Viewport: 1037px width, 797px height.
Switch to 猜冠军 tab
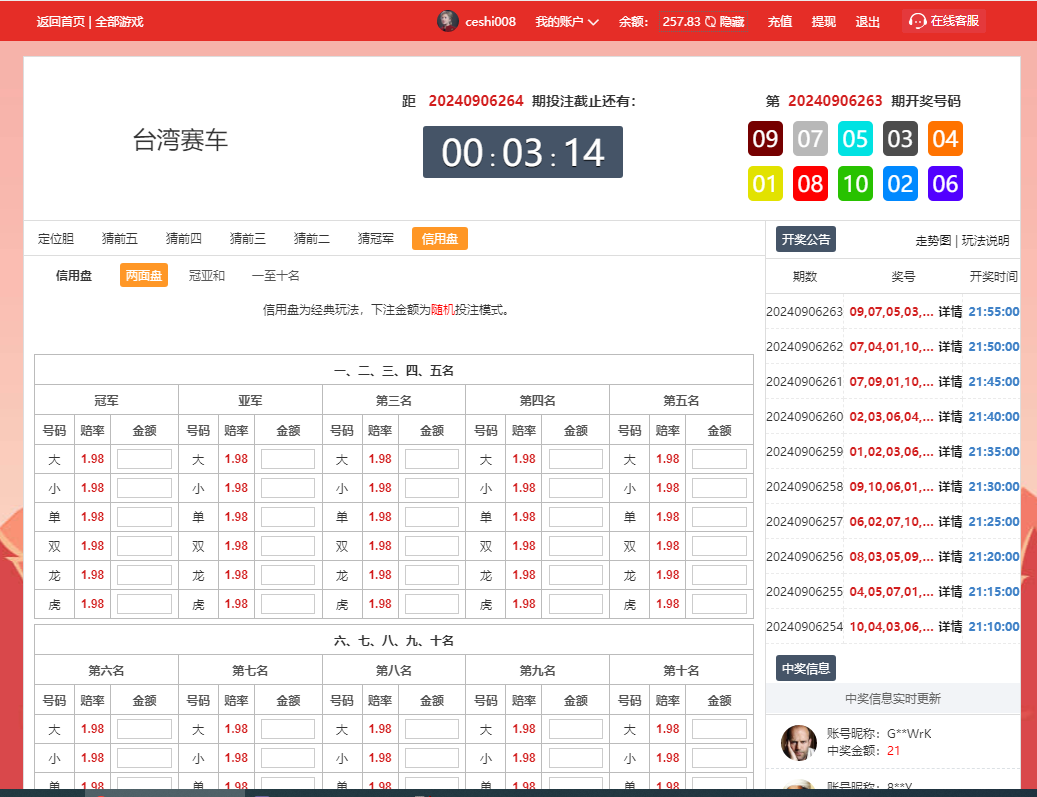(376, 239)
